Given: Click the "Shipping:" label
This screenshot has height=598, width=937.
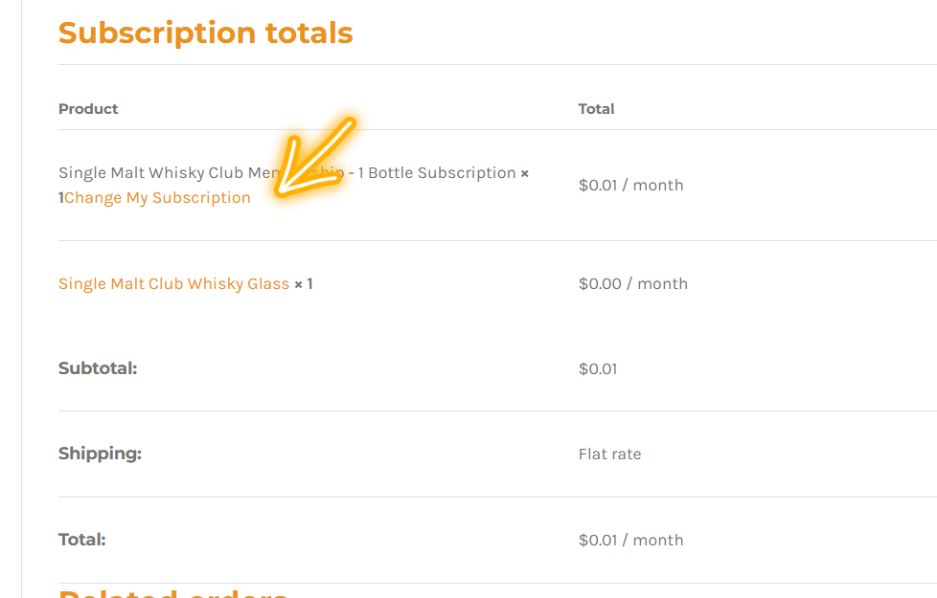Looking at the screenshot, I should click(99, 454).
